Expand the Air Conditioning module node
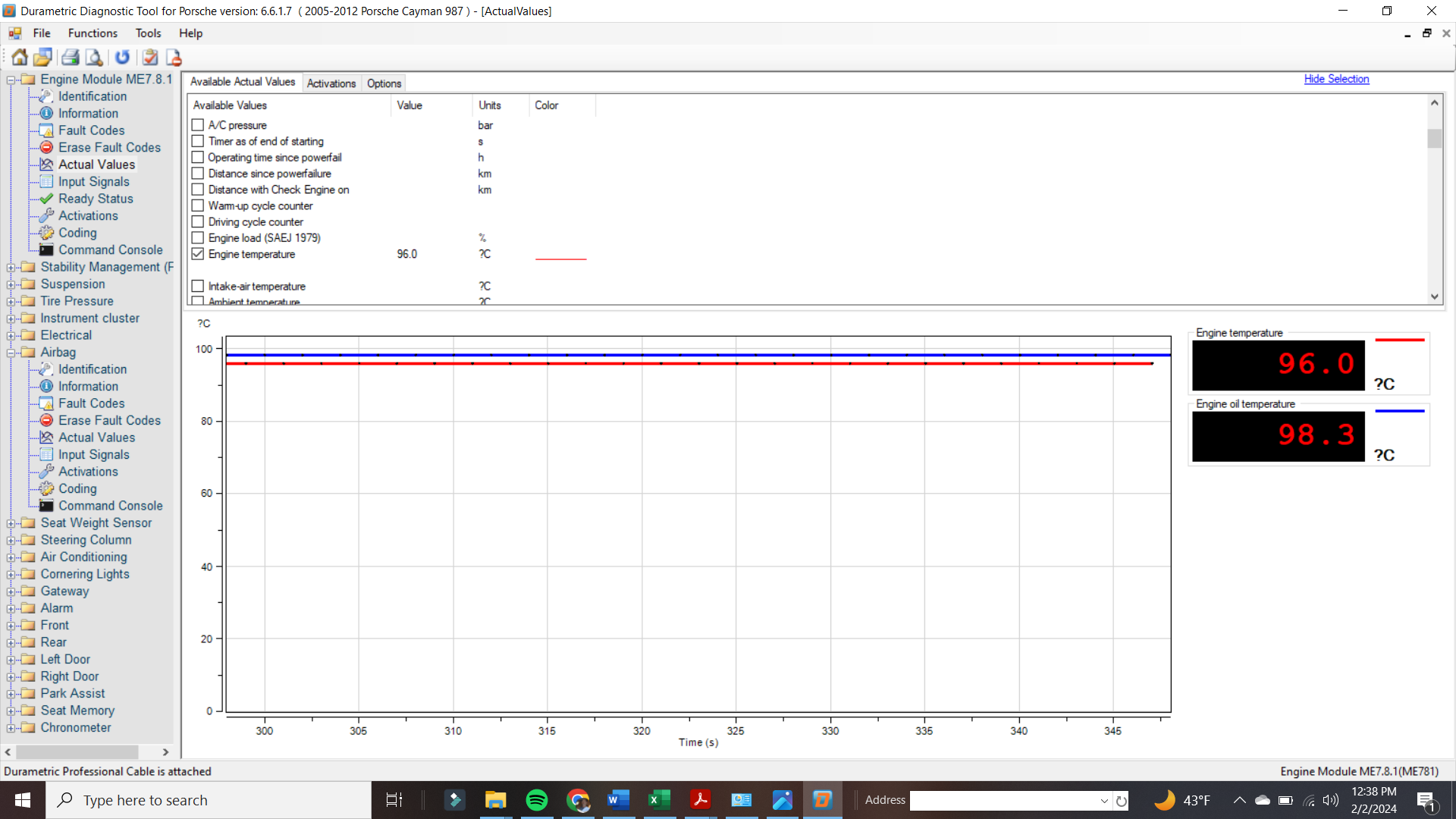 tap(11, 557)
